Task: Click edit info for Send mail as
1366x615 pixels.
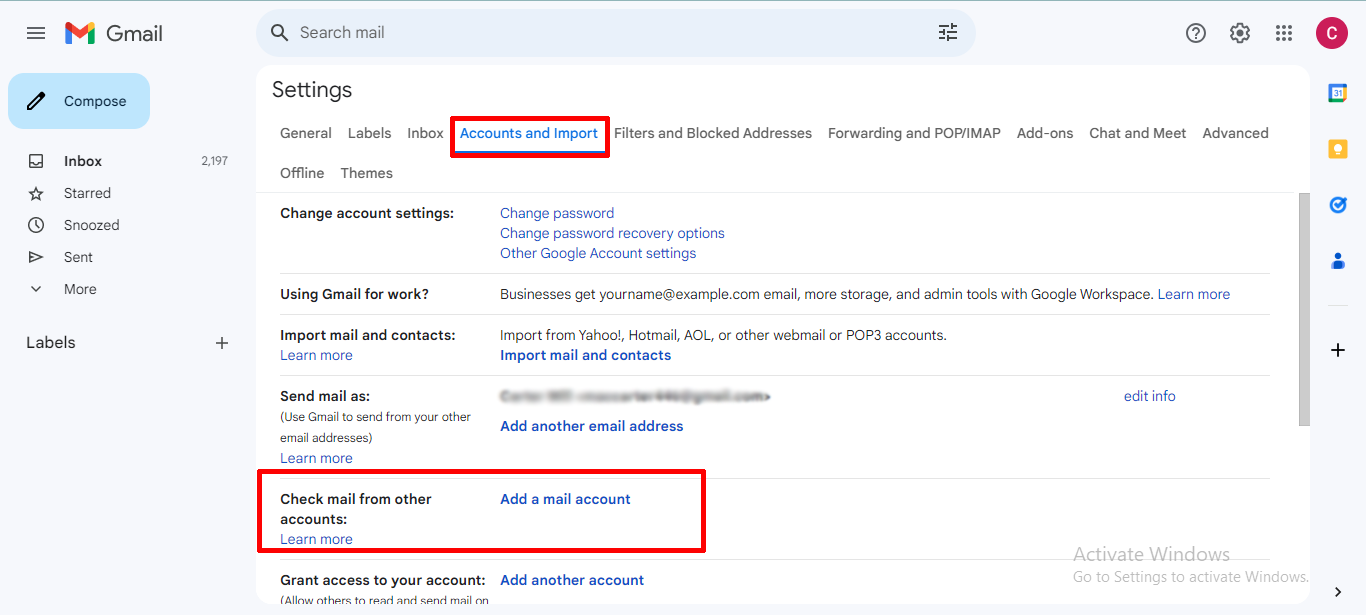Action: click(x=1149, y=395)
